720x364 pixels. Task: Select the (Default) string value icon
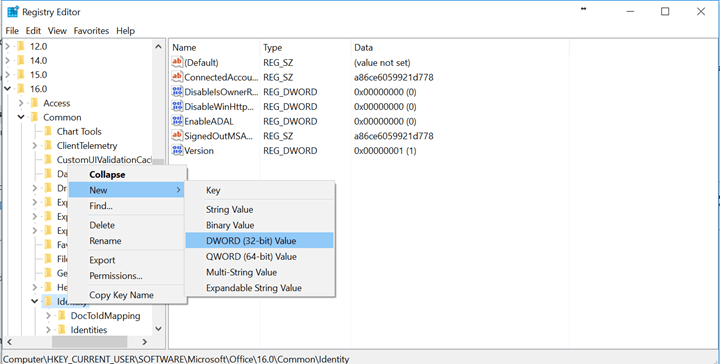point(177,62)
